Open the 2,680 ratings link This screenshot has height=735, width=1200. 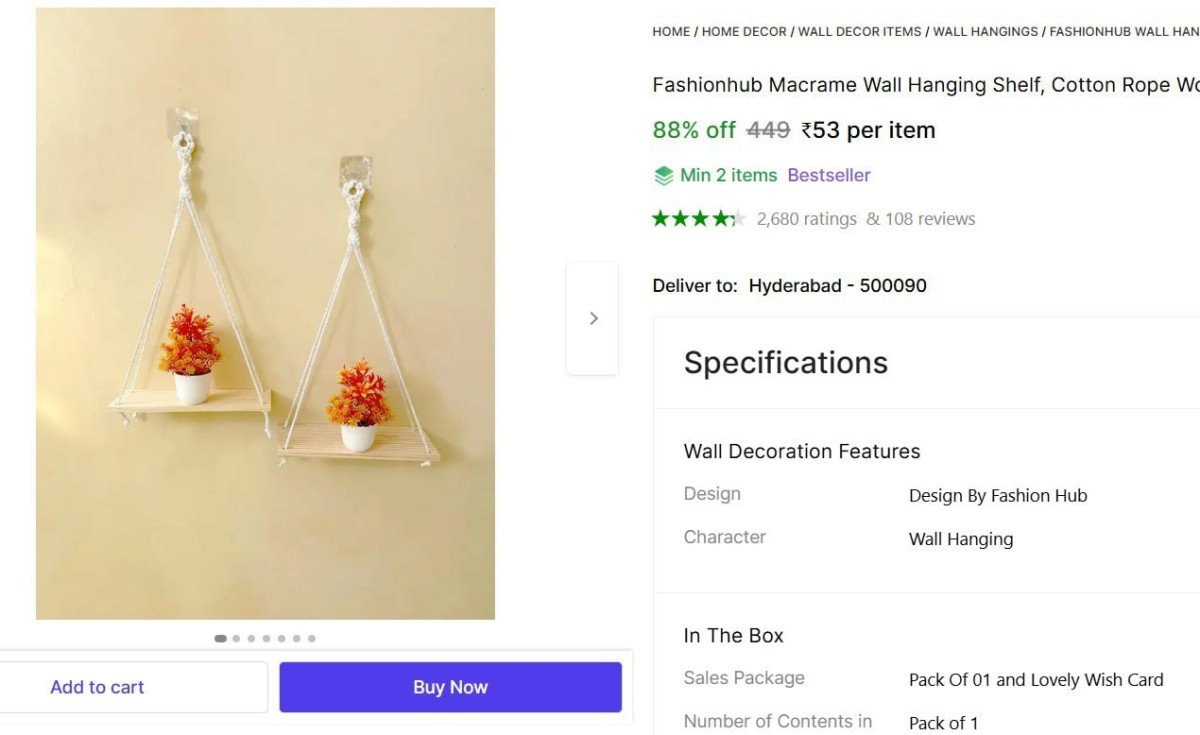point(807,219)
